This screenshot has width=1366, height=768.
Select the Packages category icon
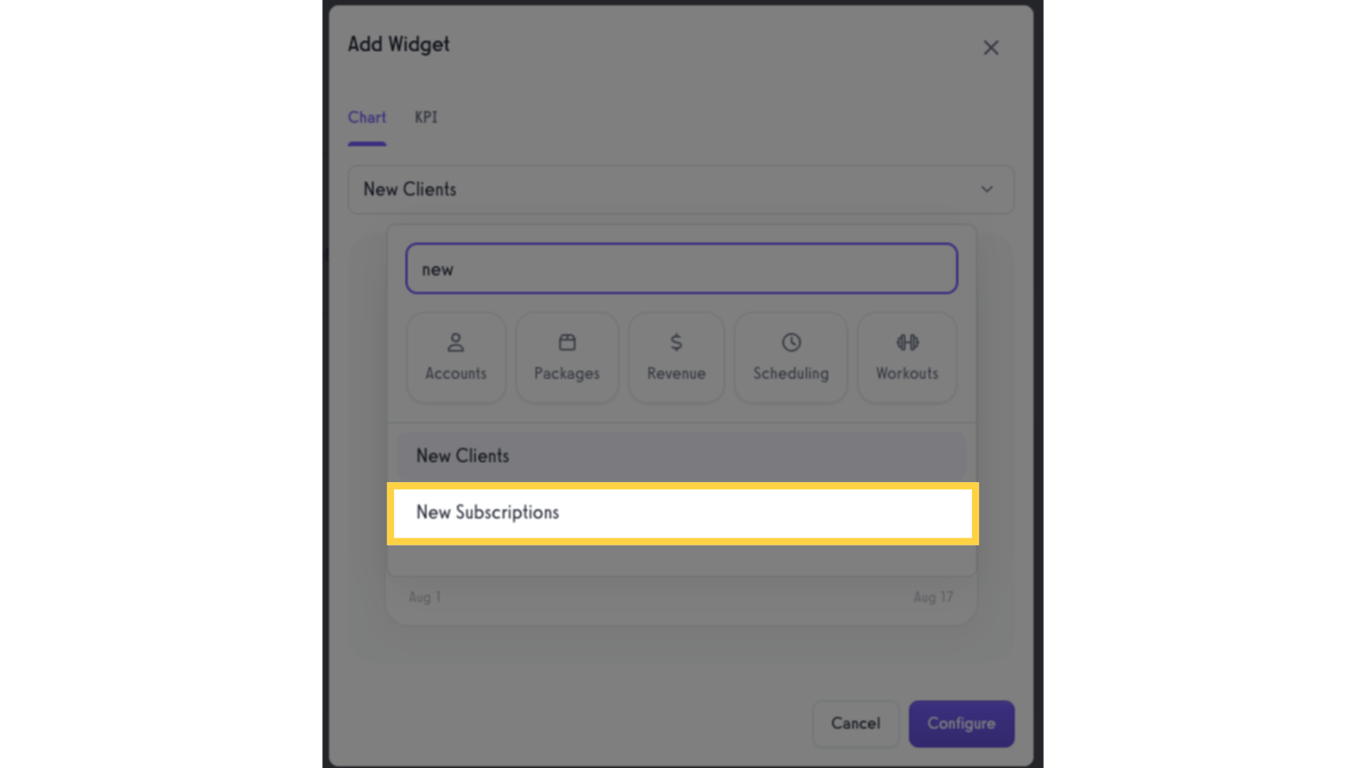566,357
